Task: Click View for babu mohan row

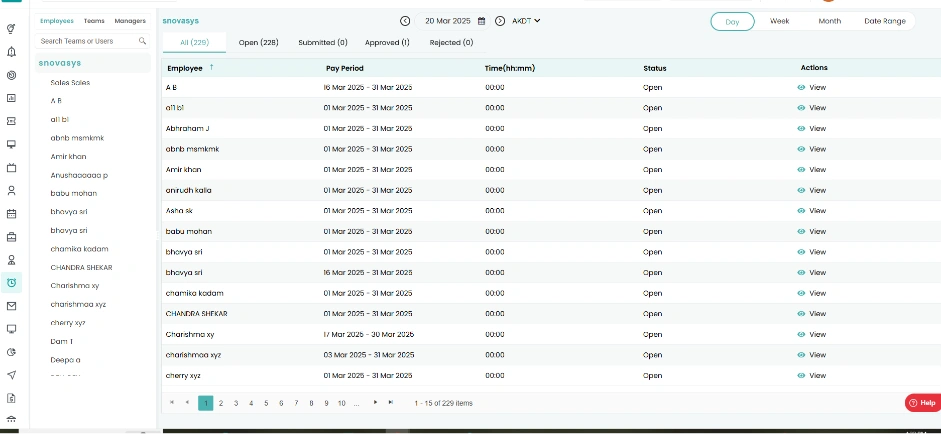Action: [818, 232]
